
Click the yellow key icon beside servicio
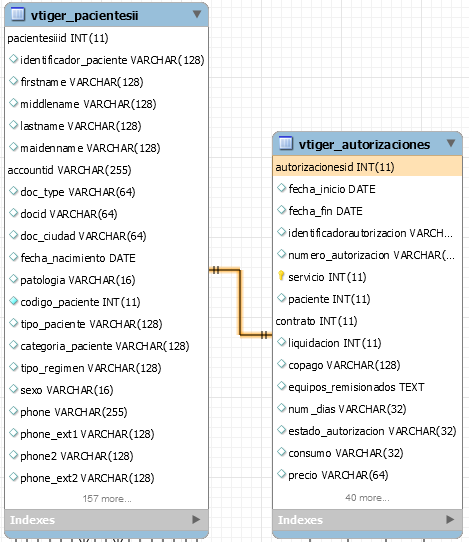(281, 276)
